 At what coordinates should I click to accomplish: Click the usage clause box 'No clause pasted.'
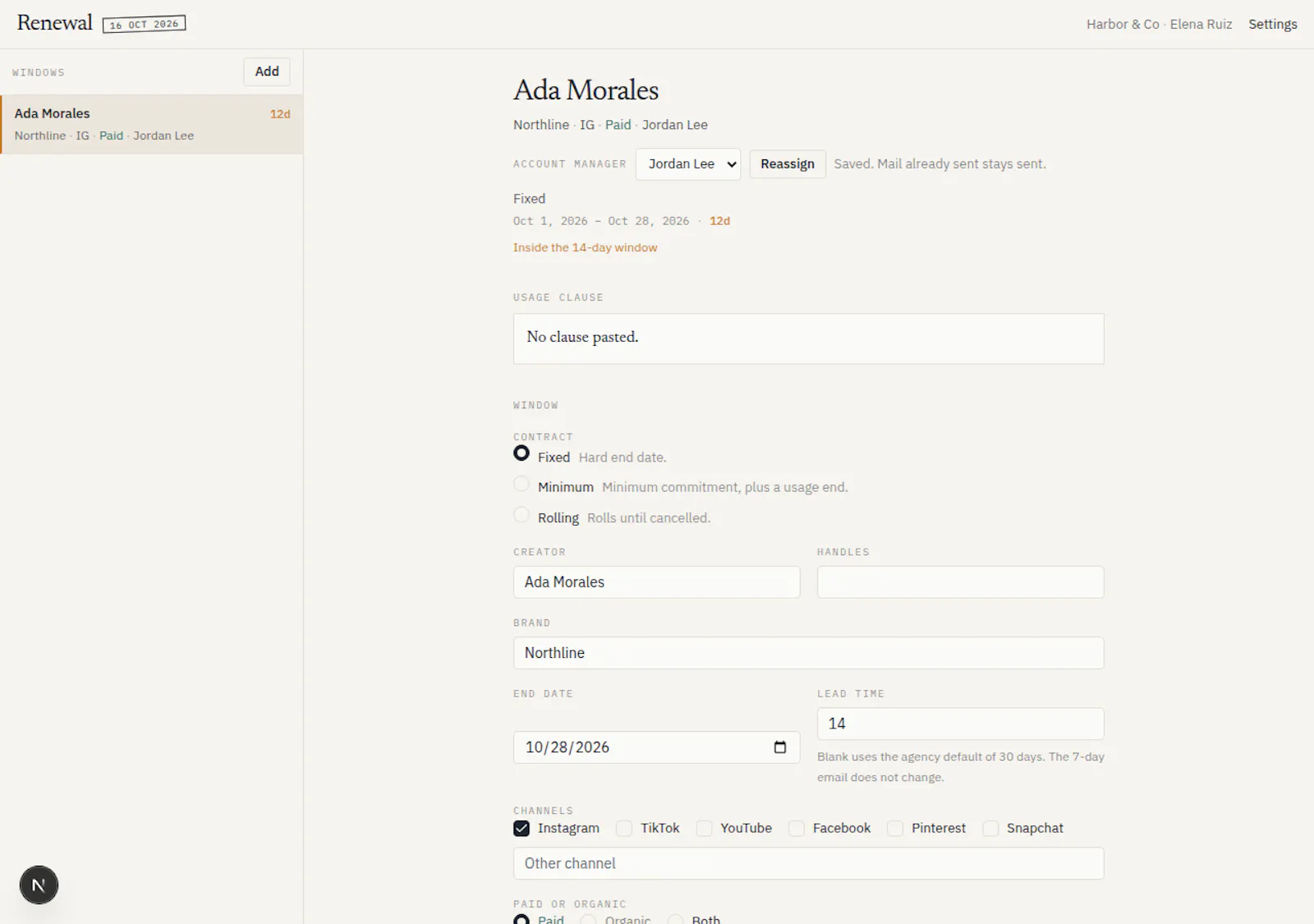tap(809, 338)
